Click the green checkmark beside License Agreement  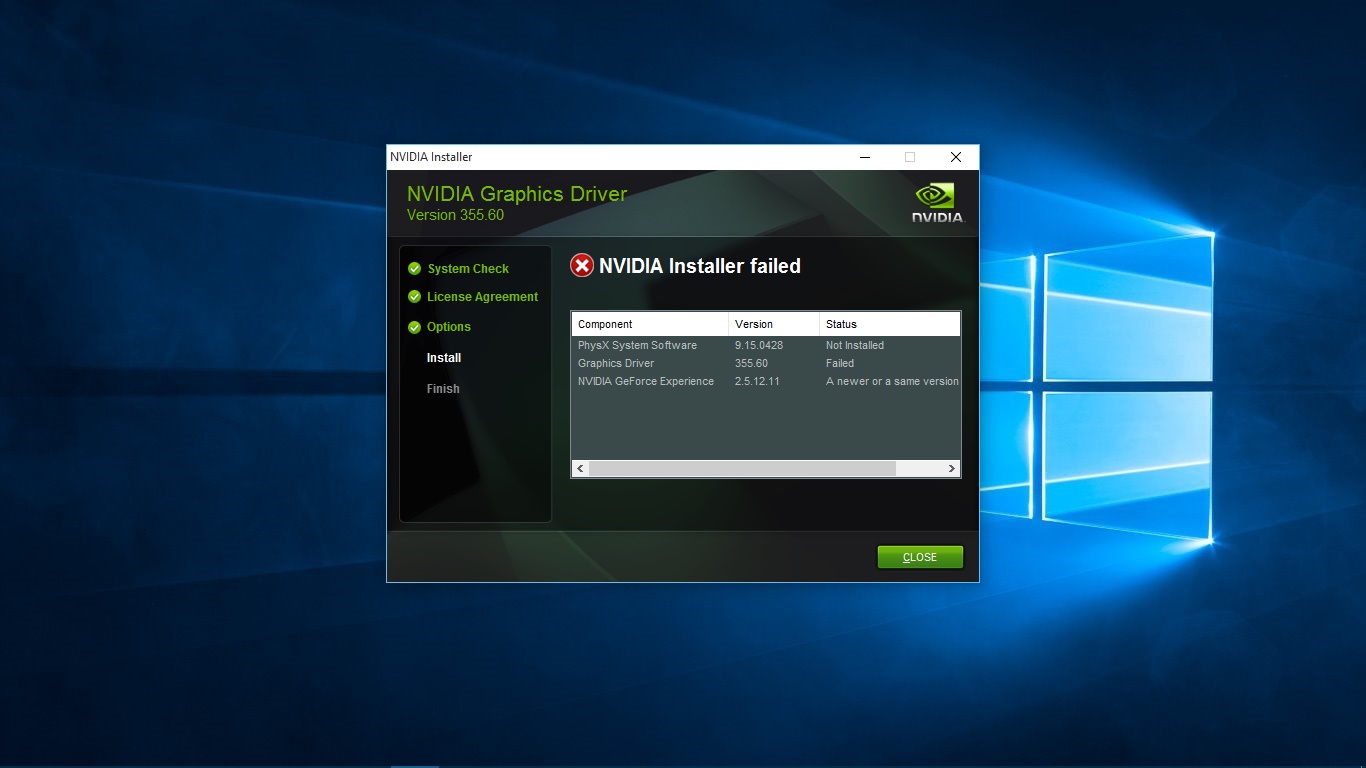pos(414,297)
